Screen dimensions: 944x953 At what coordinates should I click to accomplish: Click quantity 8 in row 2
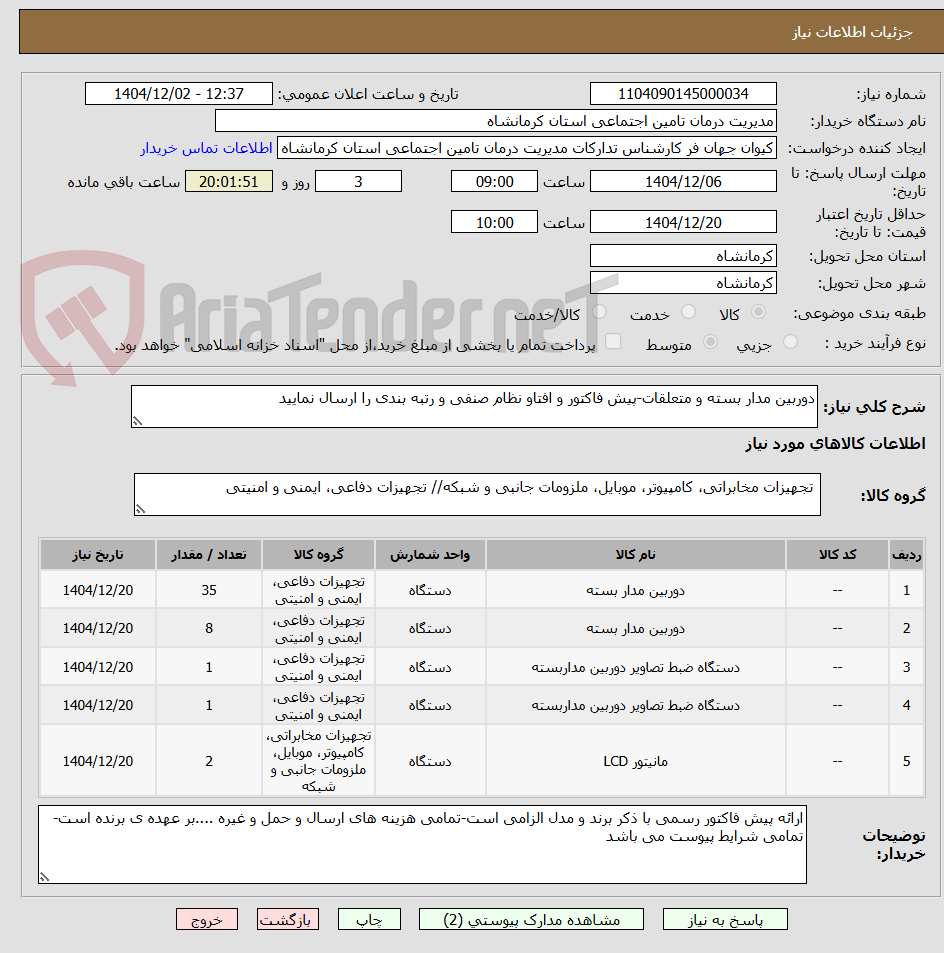pos(208,628)
